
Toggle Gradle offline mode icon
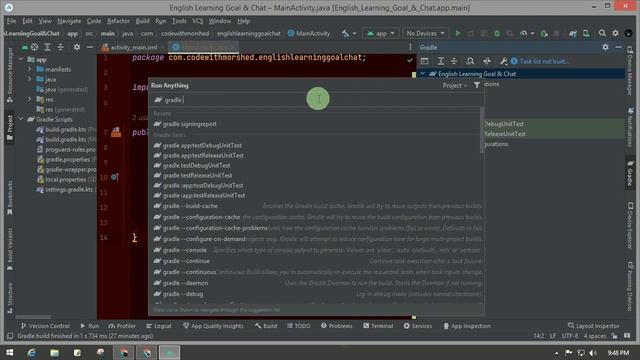click(487, 61)
